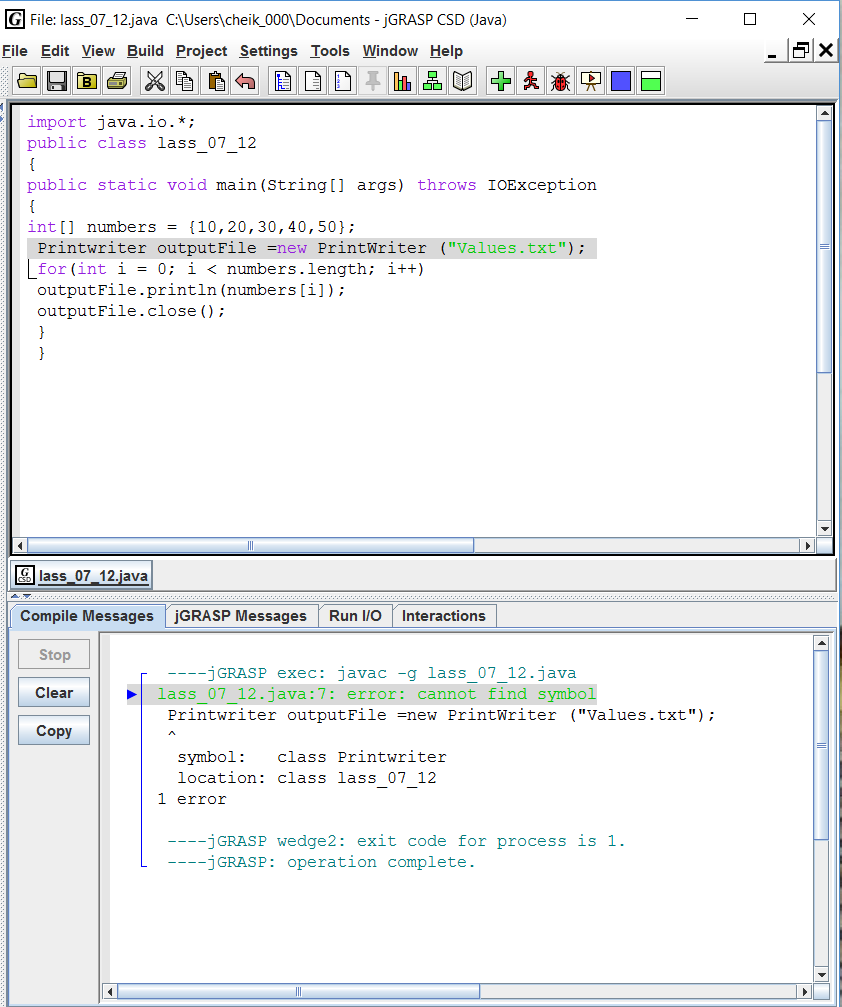Open the Interactions tab
This screenshot has width=842, height=1007.
coord(444,616)
